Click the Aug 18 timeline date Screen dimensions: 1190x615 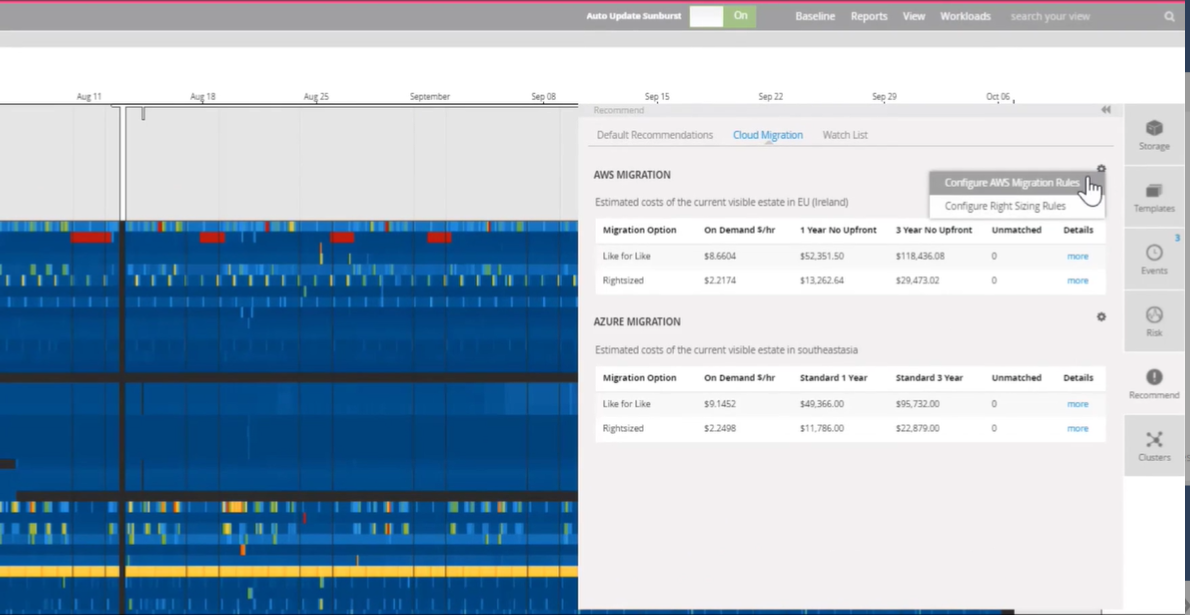tap(203, 96)
